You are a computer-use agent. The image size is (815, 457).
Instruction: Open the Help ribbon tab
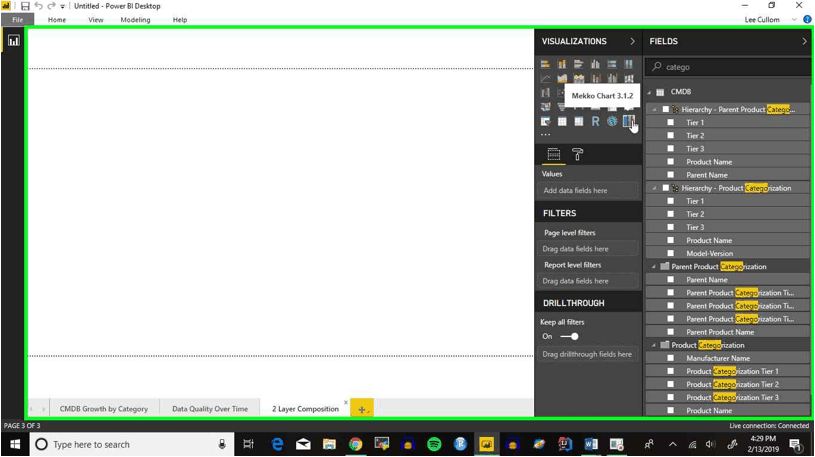pyautogui.click(x=180, y=20)
